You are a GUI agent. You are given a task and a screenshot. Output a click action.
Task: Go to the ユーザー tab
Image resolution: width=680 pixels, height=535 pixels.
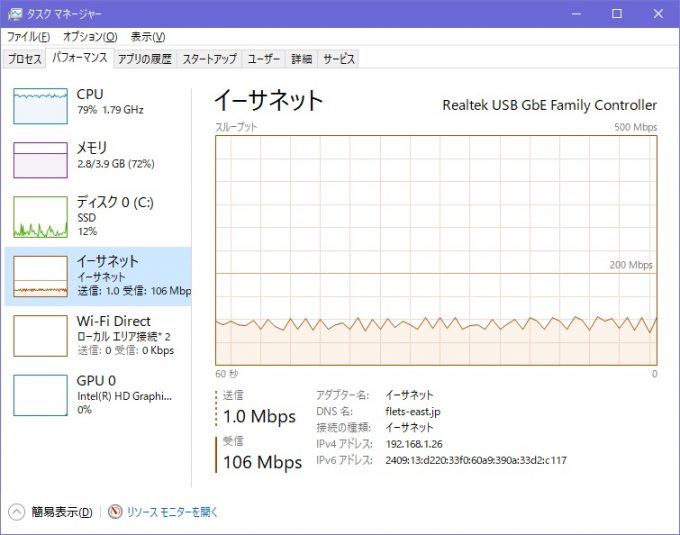point(264,59)
